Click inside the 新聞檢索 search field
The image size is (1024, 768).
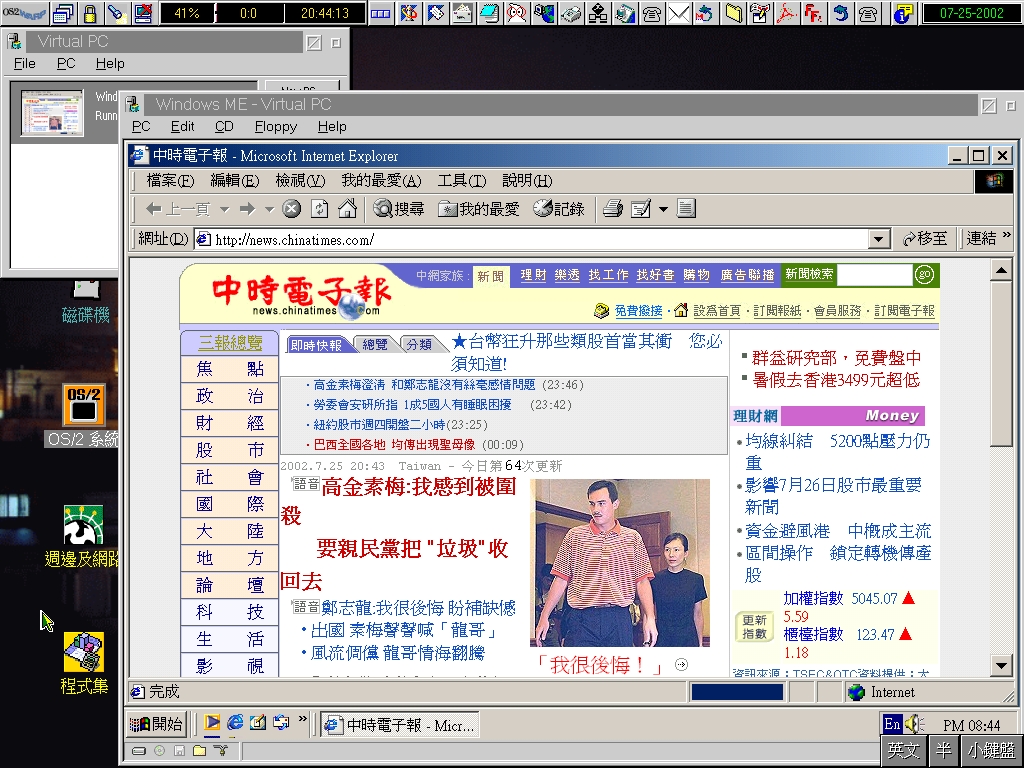pos(874,275)
